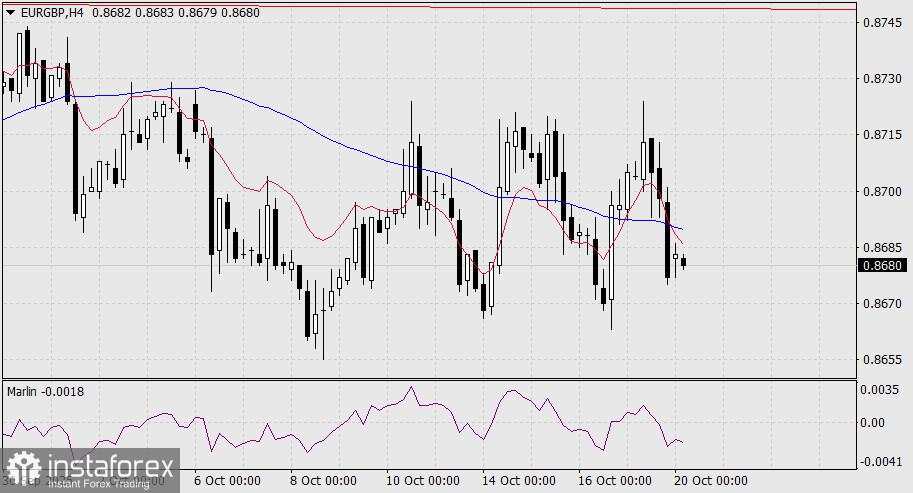Click the Marlin -0.0018 indicator label
The image size is (913, 493).
point(45,392)
